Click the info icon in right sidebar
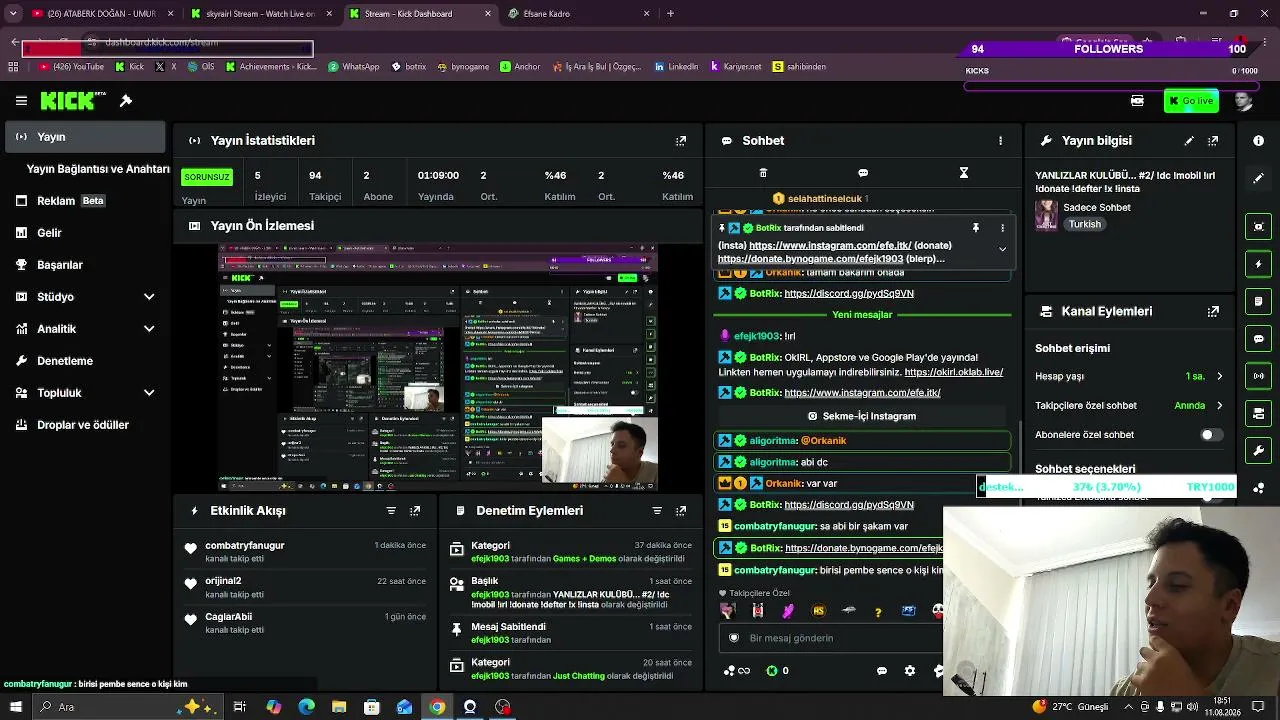 [x=1259, y=141]
